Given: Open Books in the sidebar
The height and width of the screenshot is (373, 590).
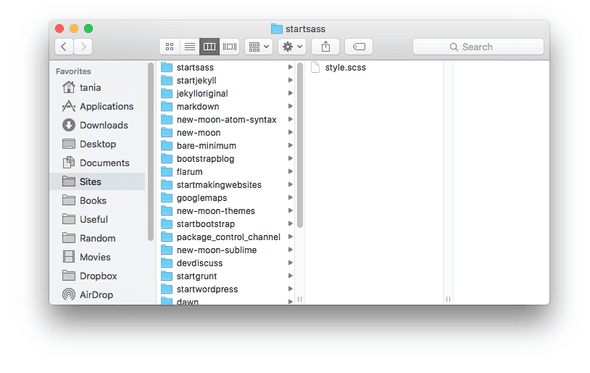Looking at the screenshot, I should tap(97, 200).
